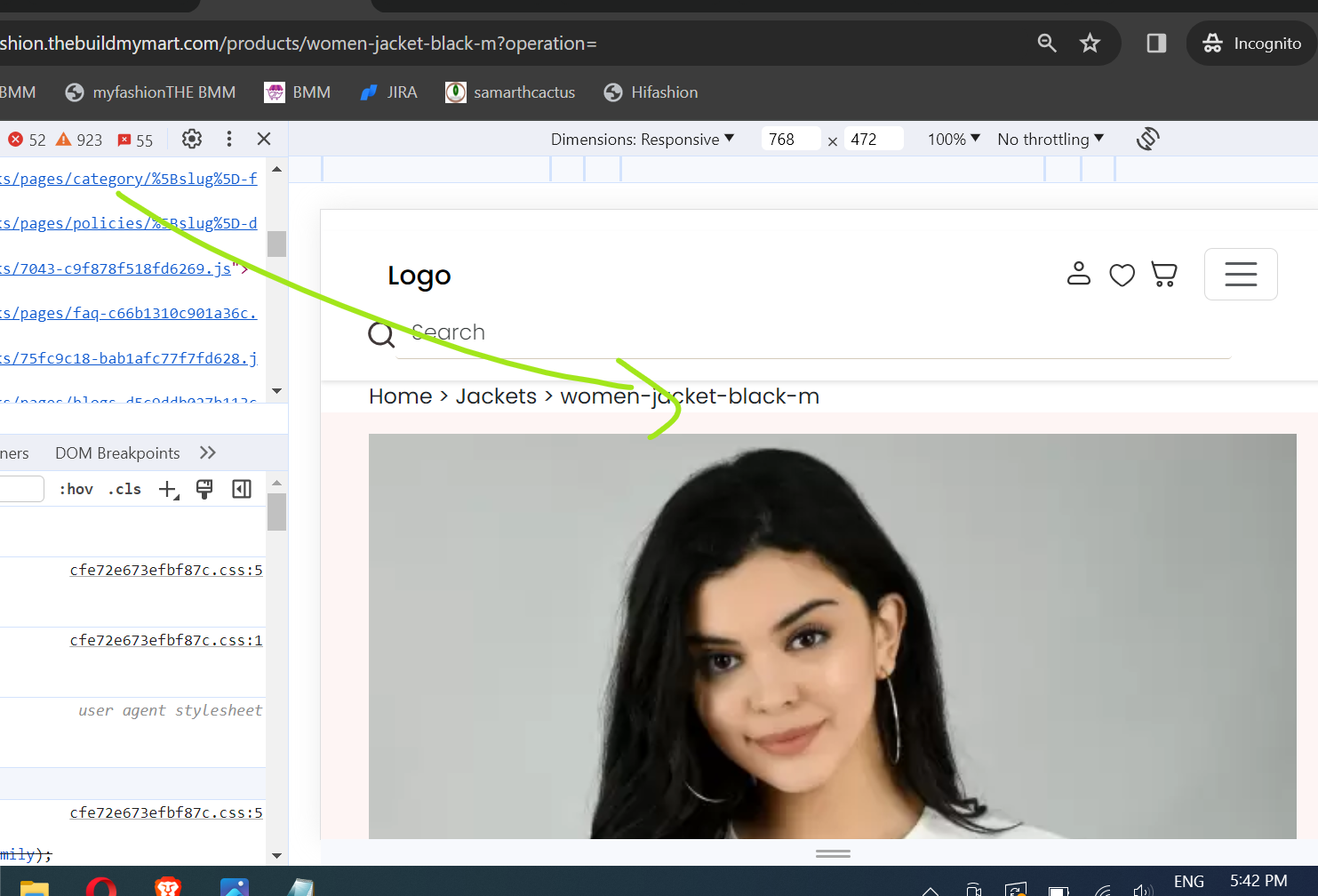Click the viewport height field showing 472
This screenshot has width=1318, height=896.
pyautogui.click(x=874, y=139)
